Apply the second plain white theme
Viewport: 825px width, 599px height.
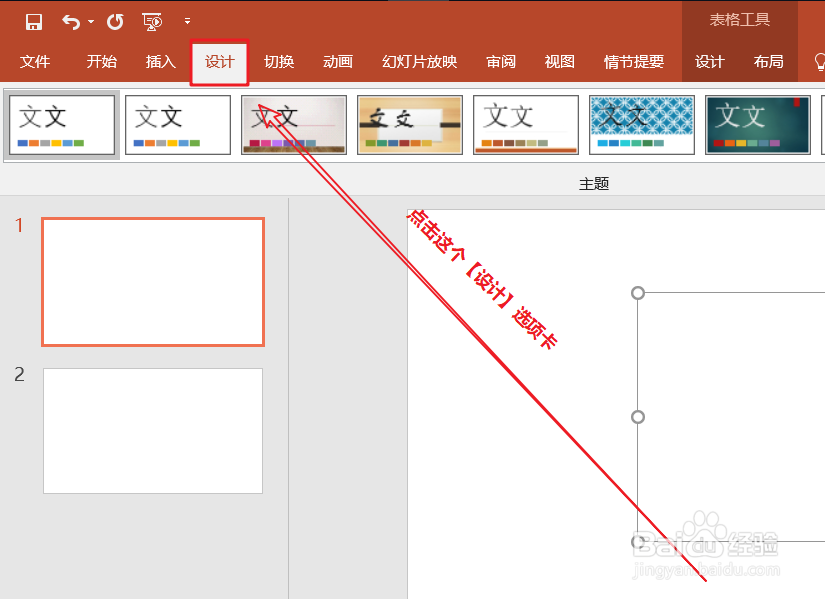click(x=178, y=125)
